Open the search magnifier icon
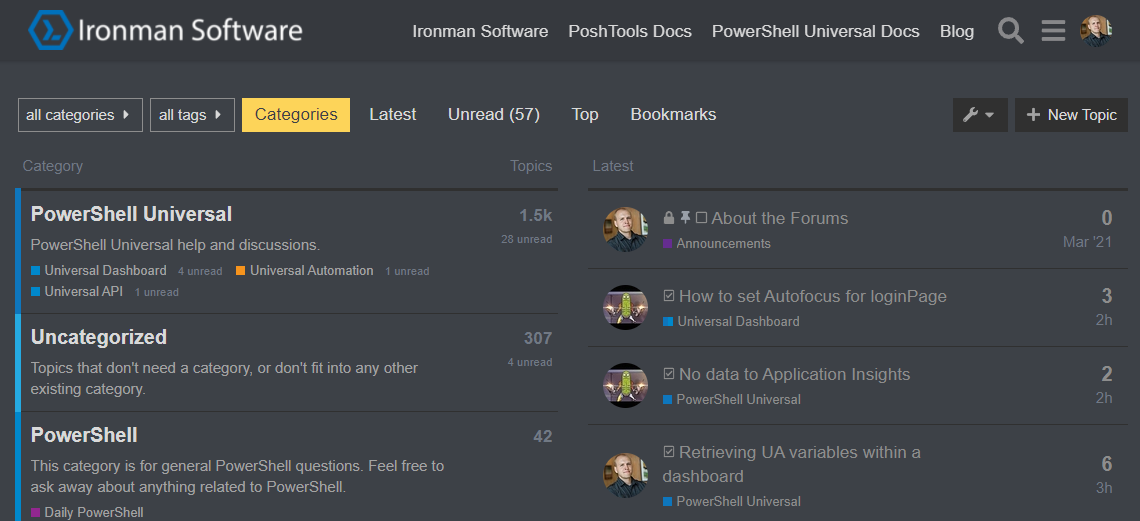The height and width of the screenshot is (521, 1140). [1011, 31]
